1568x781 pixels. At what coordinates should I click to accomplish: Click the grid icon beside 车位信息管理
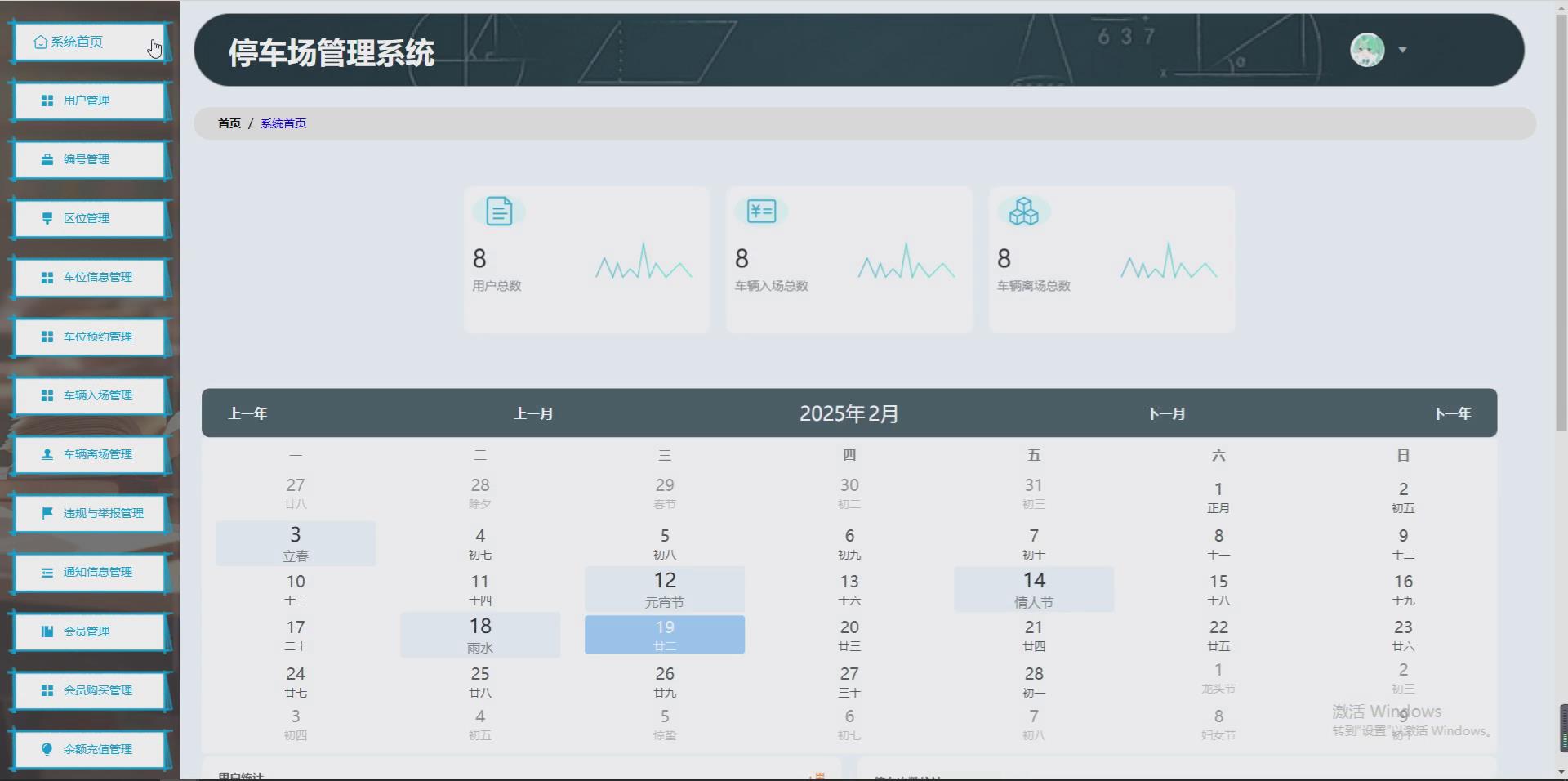47,278
